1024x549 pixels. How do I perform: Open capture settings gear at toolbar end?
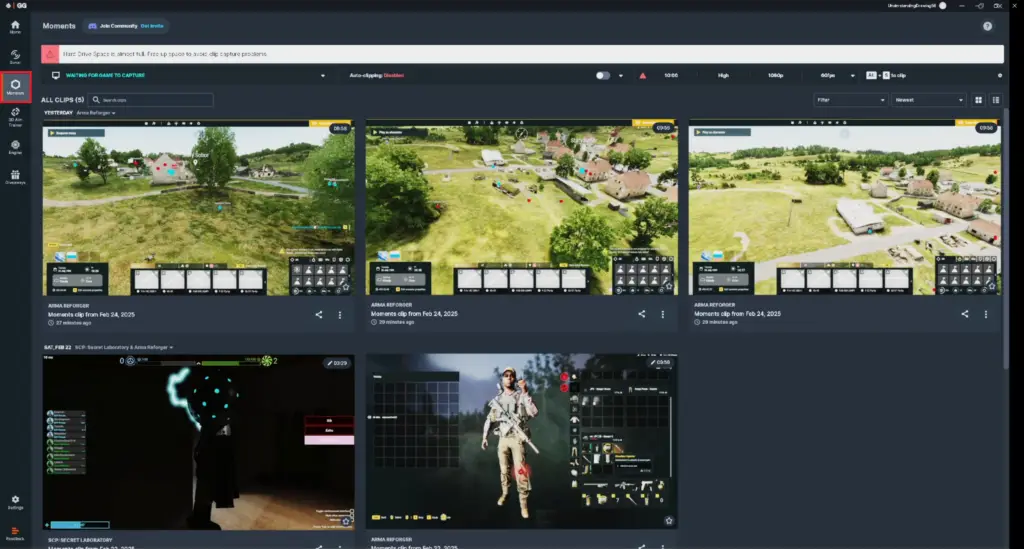[999, 76]
